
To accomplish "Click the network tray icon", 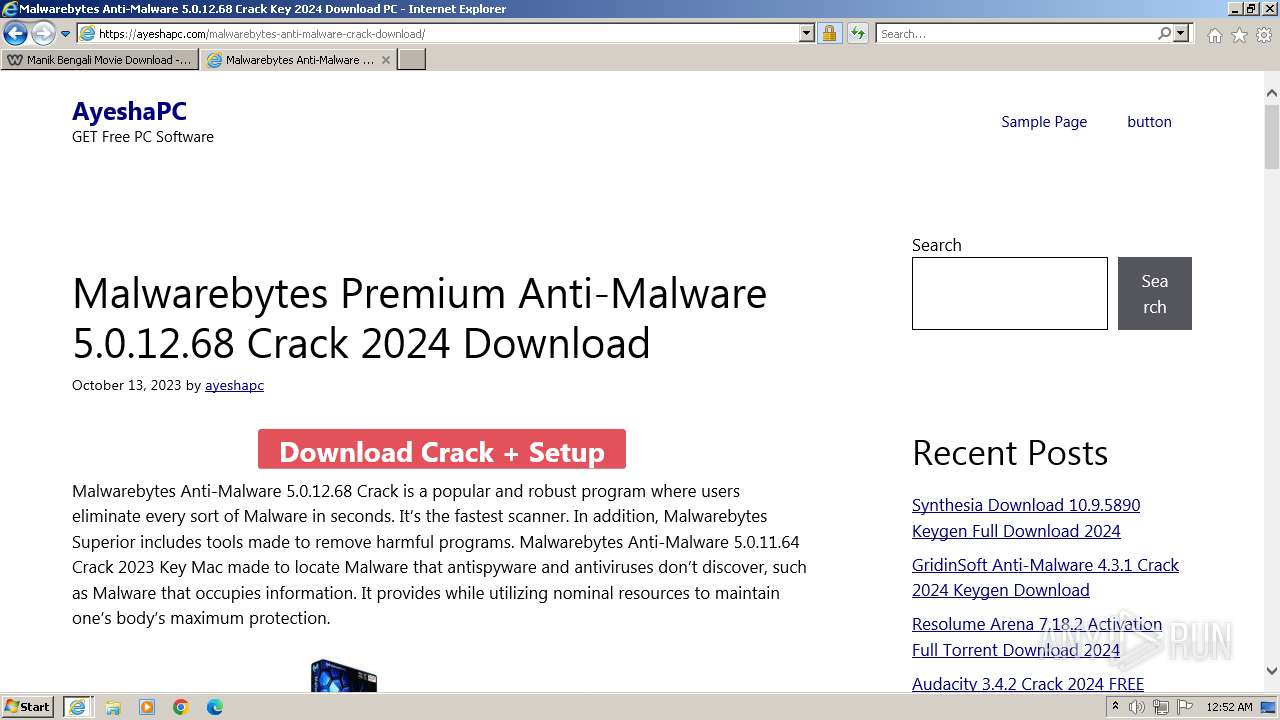I will click(1161, 707).
